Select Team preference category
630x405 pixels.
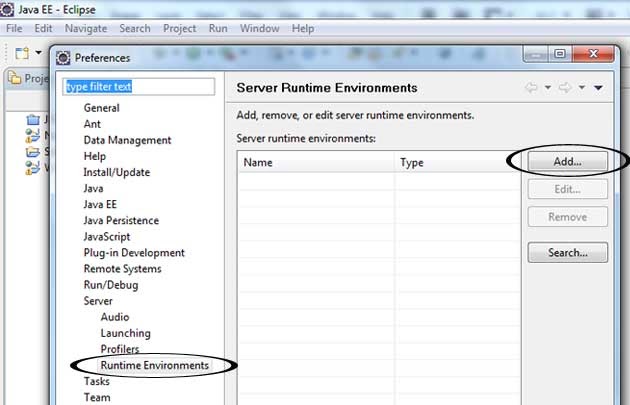coord(97,397)
